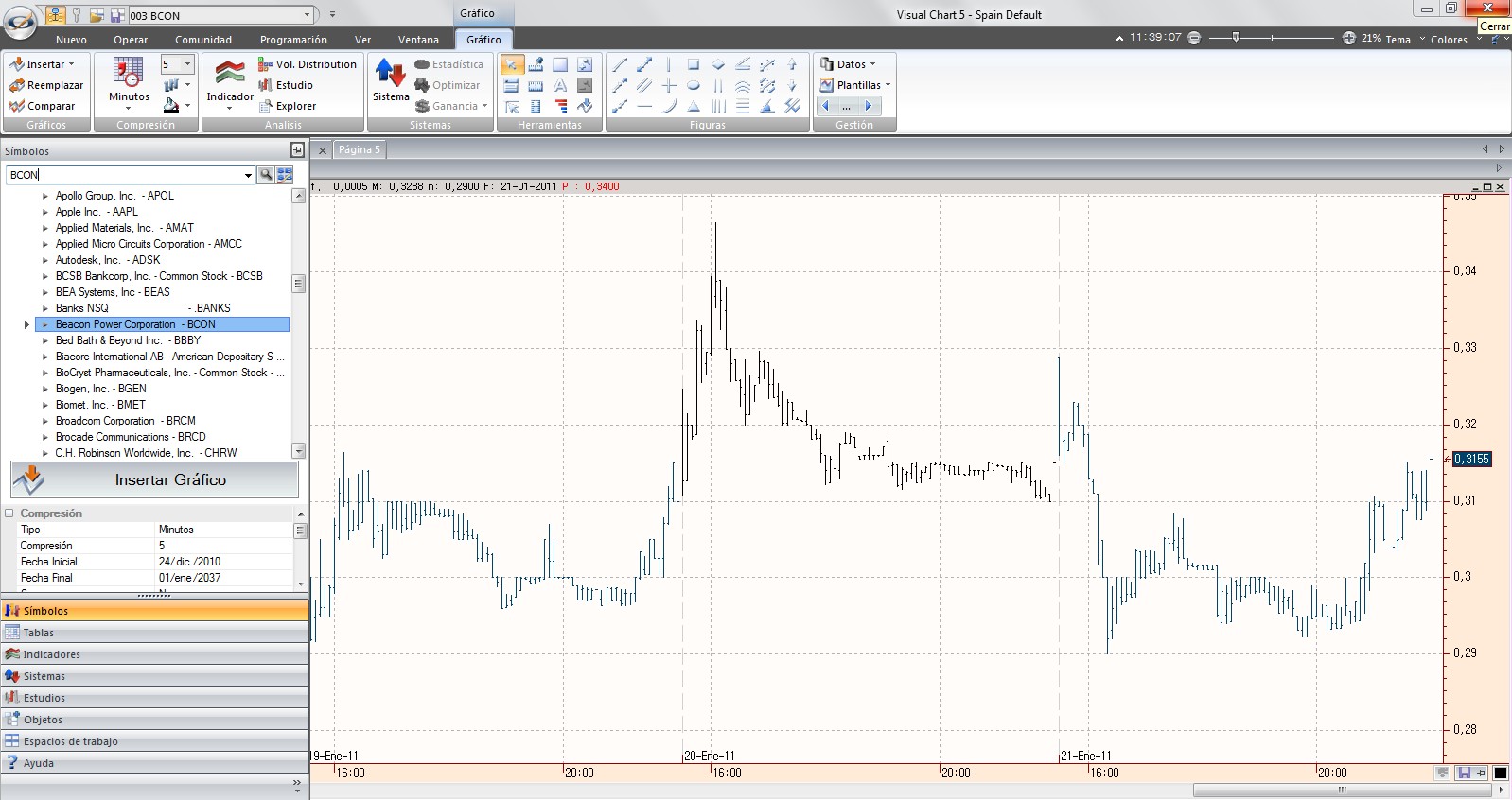This screenshot has width=1512, height=800.
Task: Open the Ventana menu
Action: pyautogui.click(x=418, y=40)
